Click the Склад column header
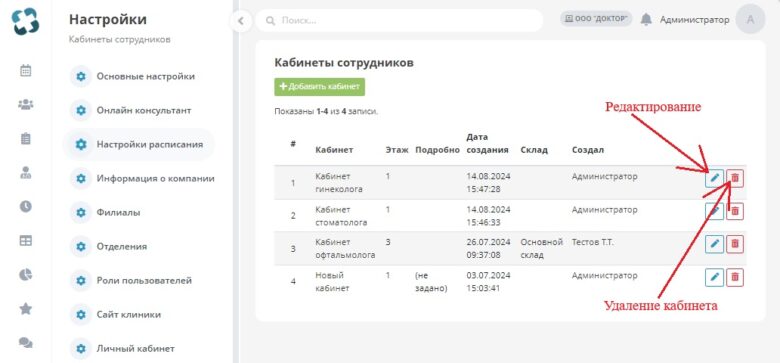The width and height of the screenshot is (780, 363). (x=534, y=150)
